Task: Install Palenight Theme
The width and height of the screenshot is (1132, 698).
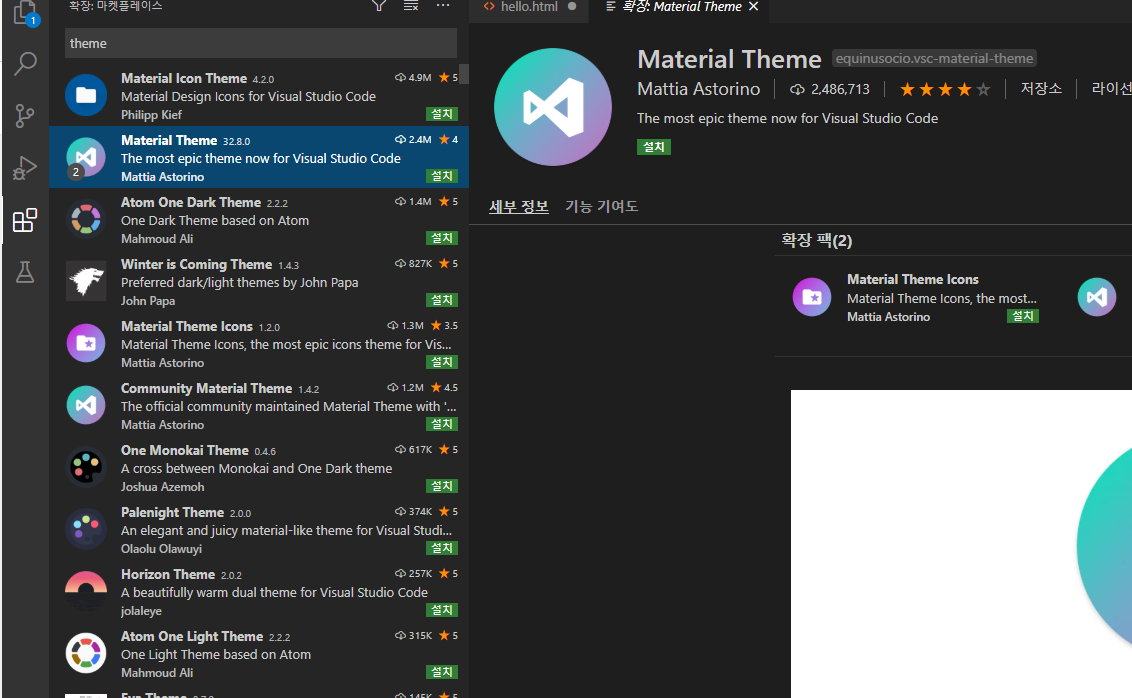Action: pos(442,549)
